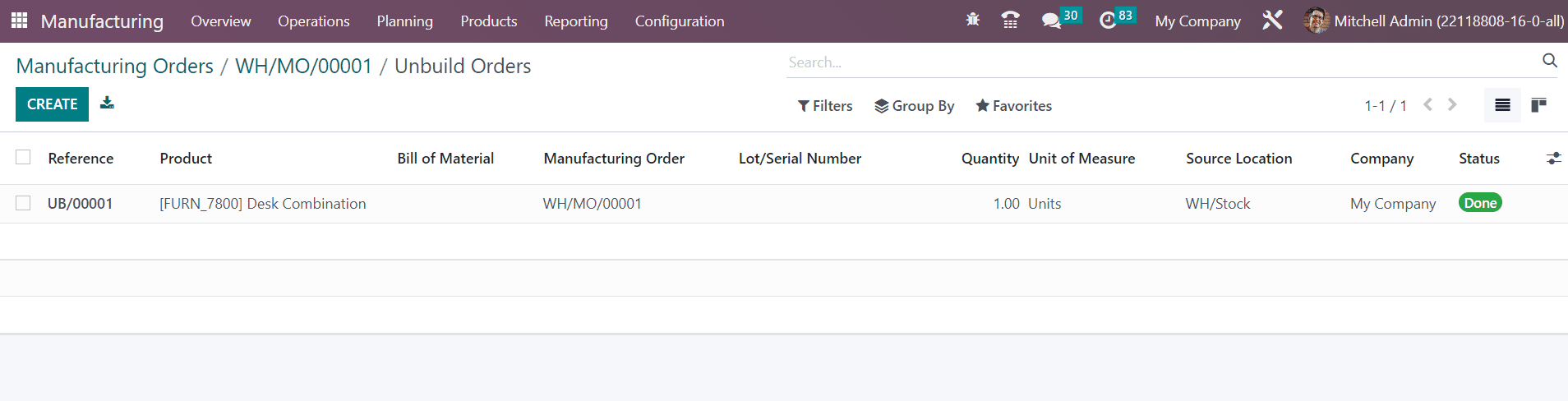Open the Configuration menu
This screenshot has width=1568, height=401.
click(680, 21)
